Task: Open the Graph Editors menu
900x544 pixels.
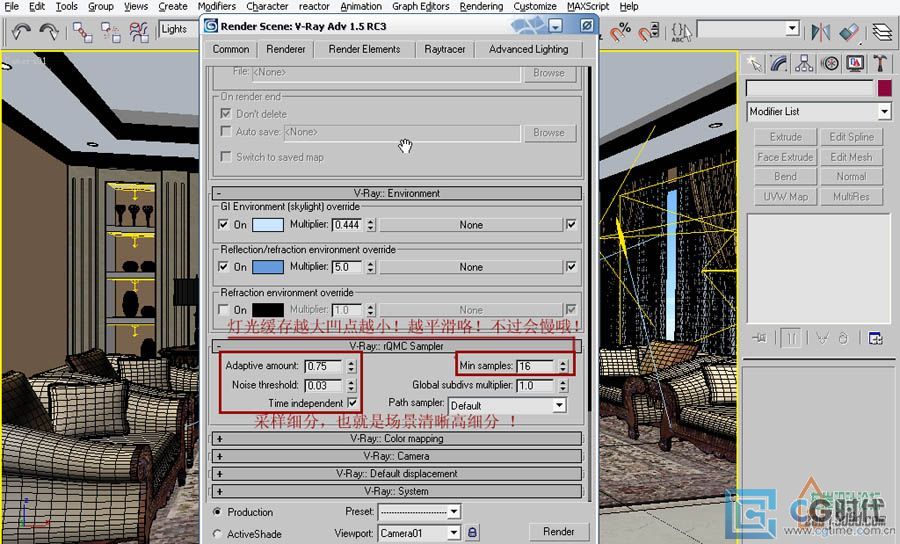Action: coord(421,6)
